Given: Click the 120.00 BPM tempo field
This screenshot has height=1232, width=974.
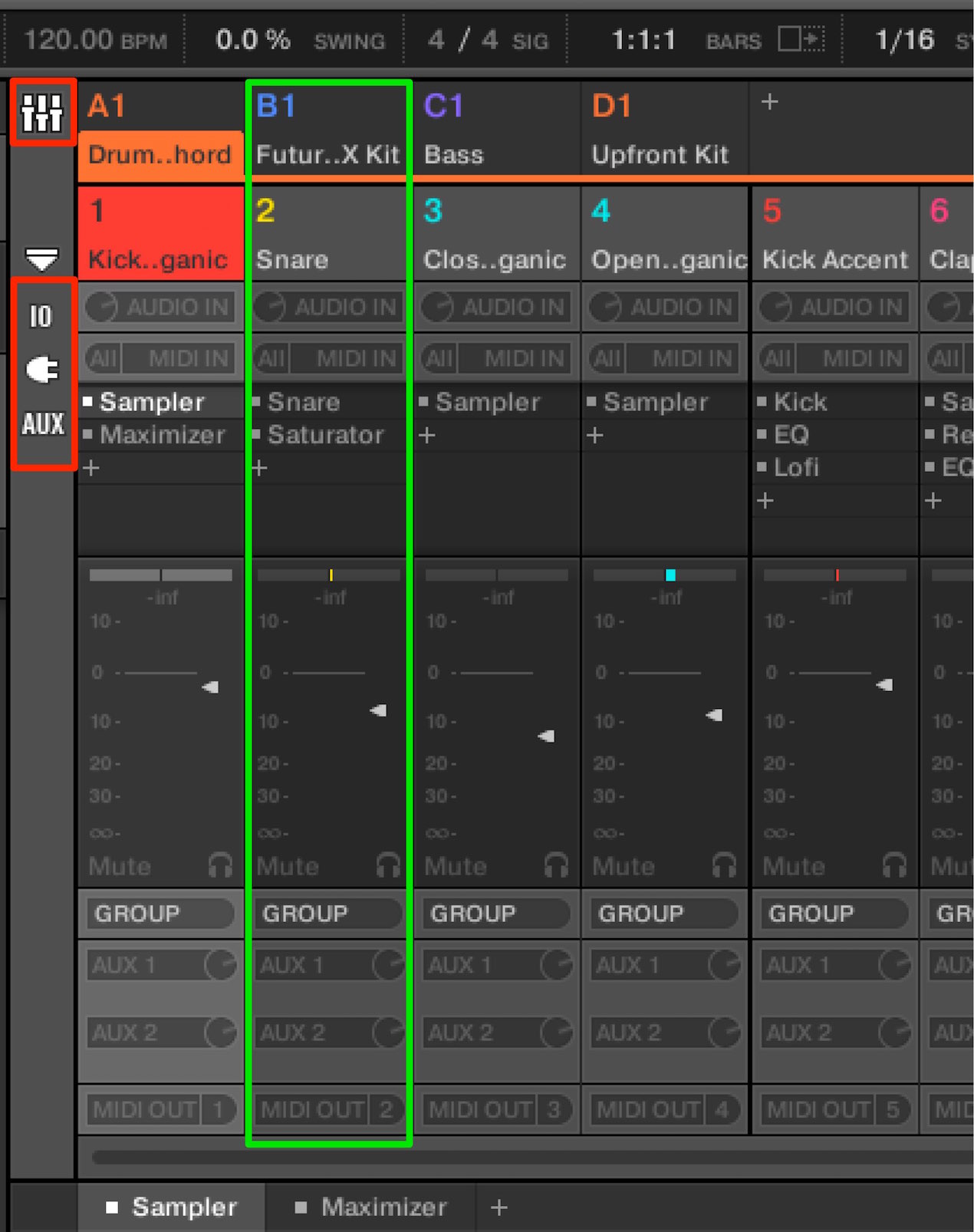Looking at the screenshot, I should tap(94, 39).
